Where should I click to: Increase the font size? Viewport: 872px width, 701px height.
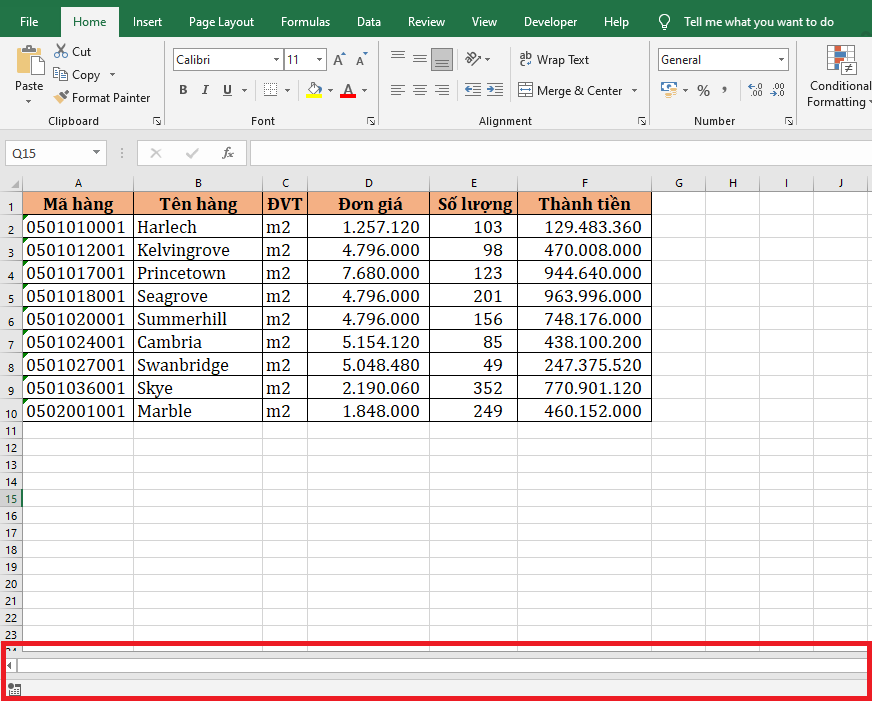coord(339,60)
